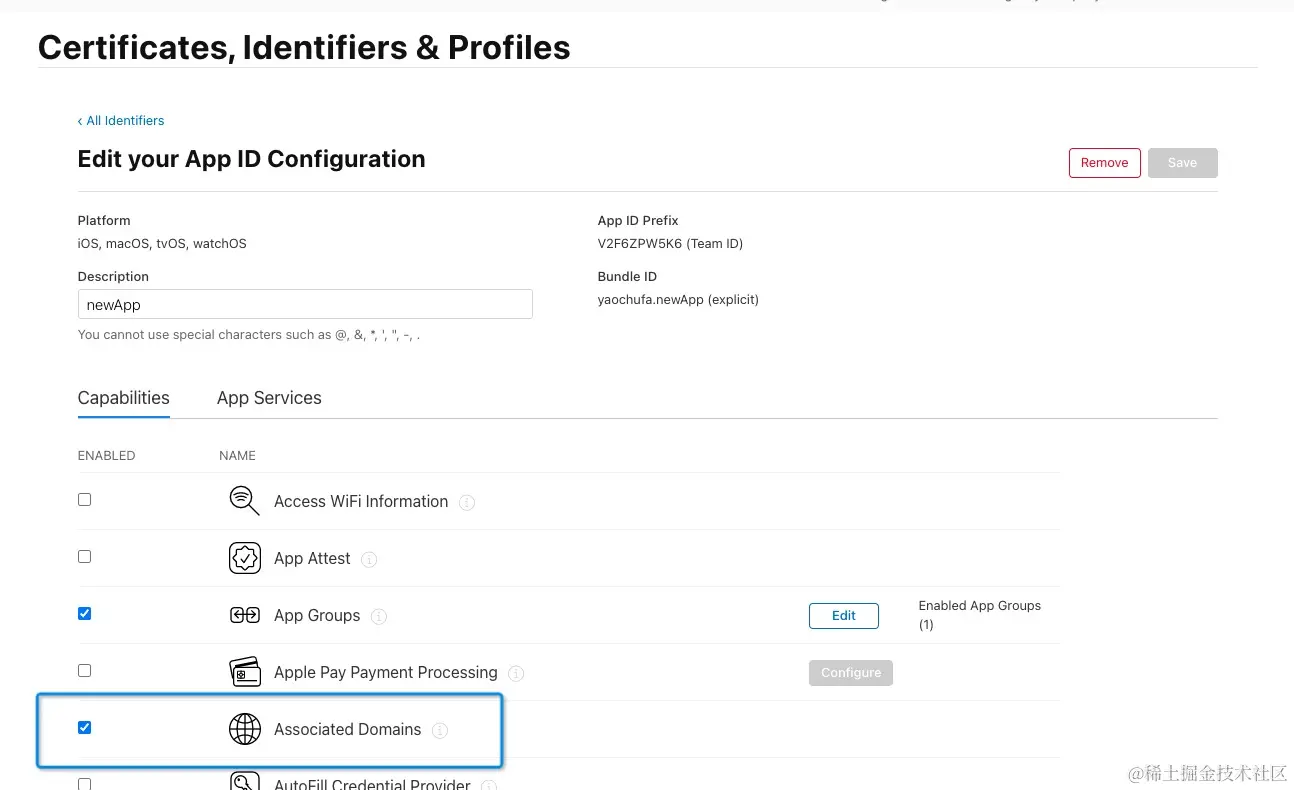
Task: Enable Access WiFi Information checkbox
Action: click(84, 499)
